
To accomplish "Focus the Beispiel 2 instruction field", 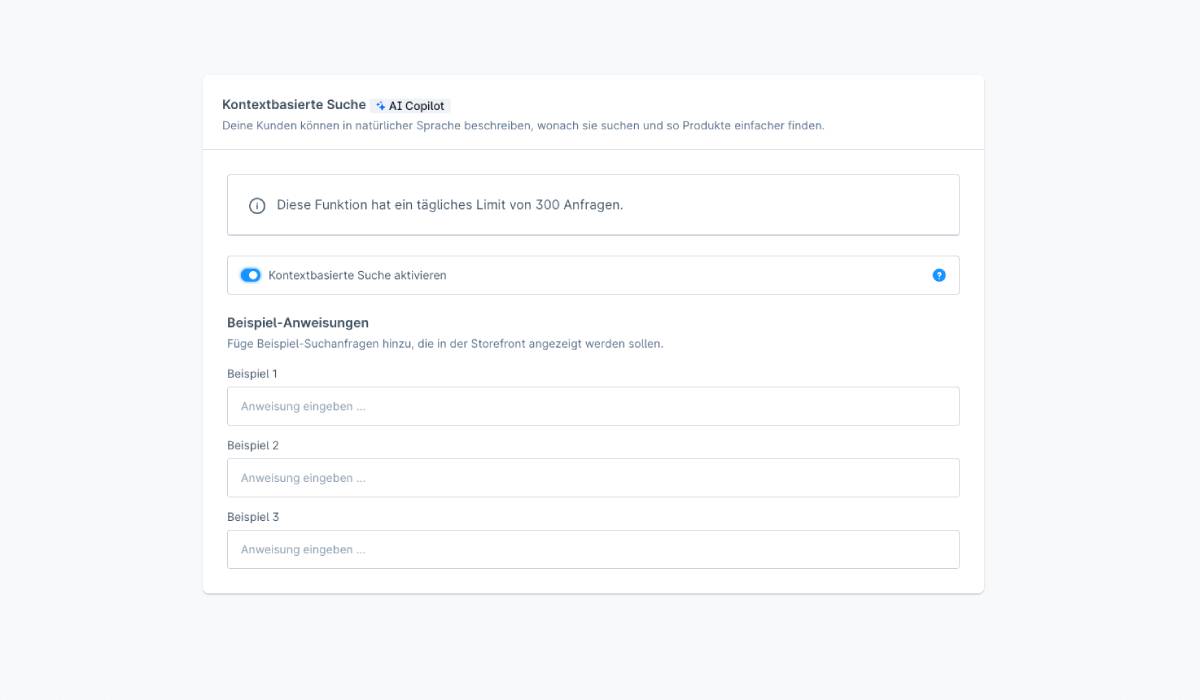I will [x=593, y=478].
